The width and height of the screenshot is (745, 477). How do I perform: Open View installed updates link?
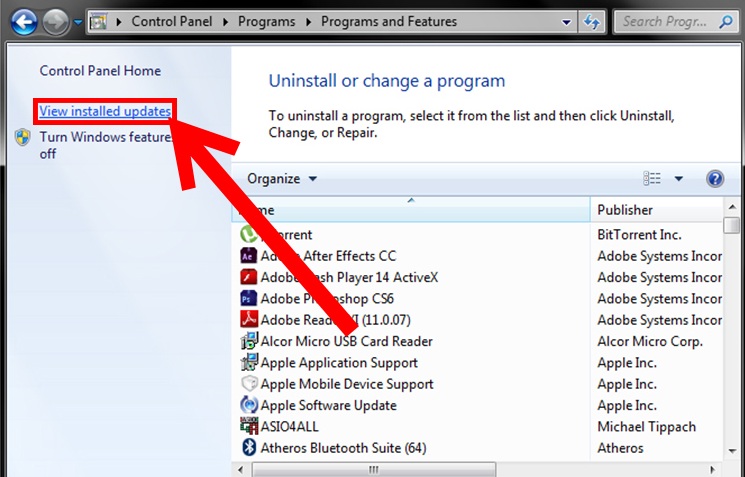pyautogui.click(x=105, y=111)
